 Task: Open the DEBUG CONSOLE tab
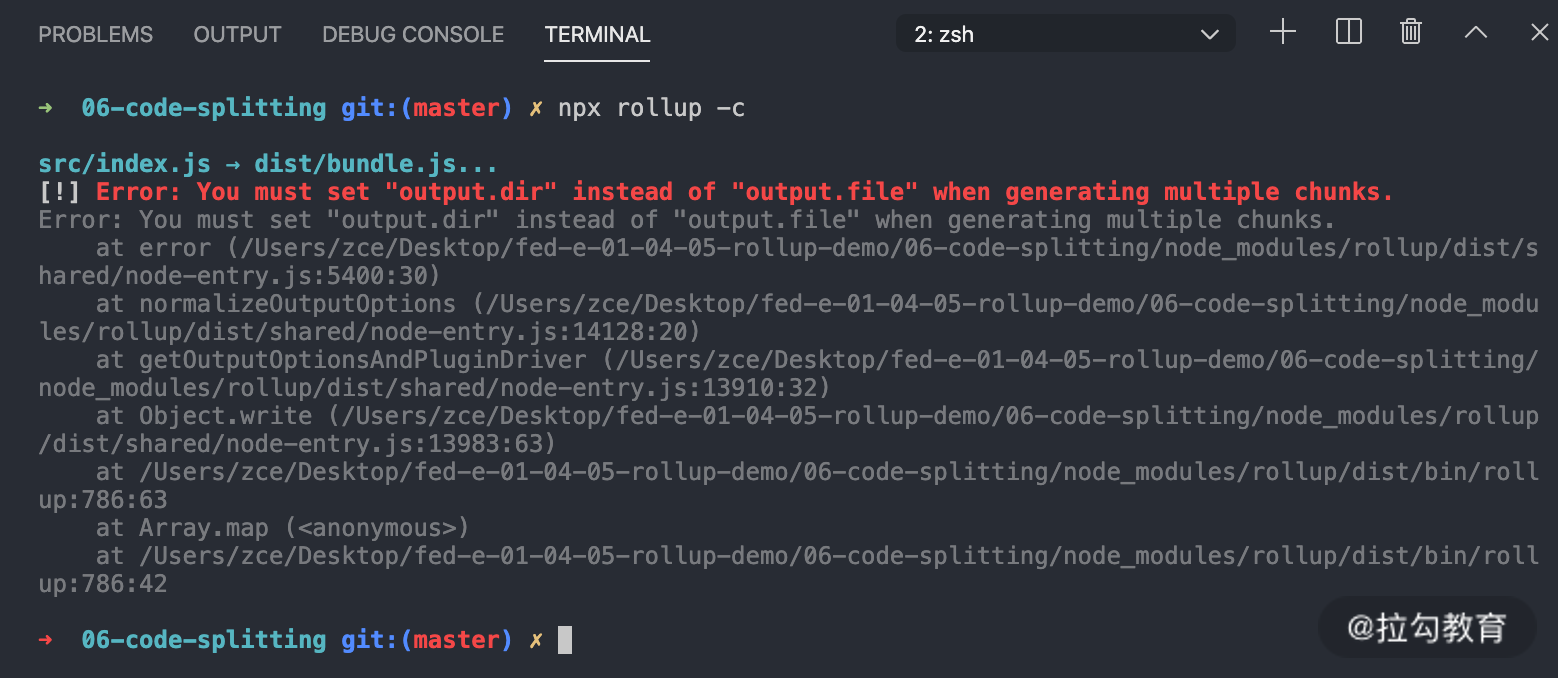pyautogui.click(x=413, y=34)
